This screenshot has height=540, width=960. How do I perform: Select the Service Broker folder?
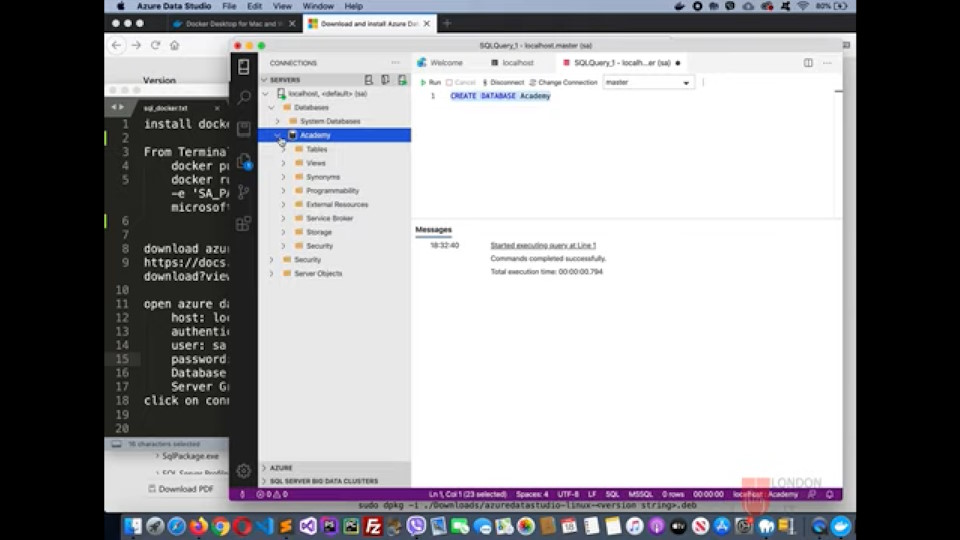tap(329, 218)
